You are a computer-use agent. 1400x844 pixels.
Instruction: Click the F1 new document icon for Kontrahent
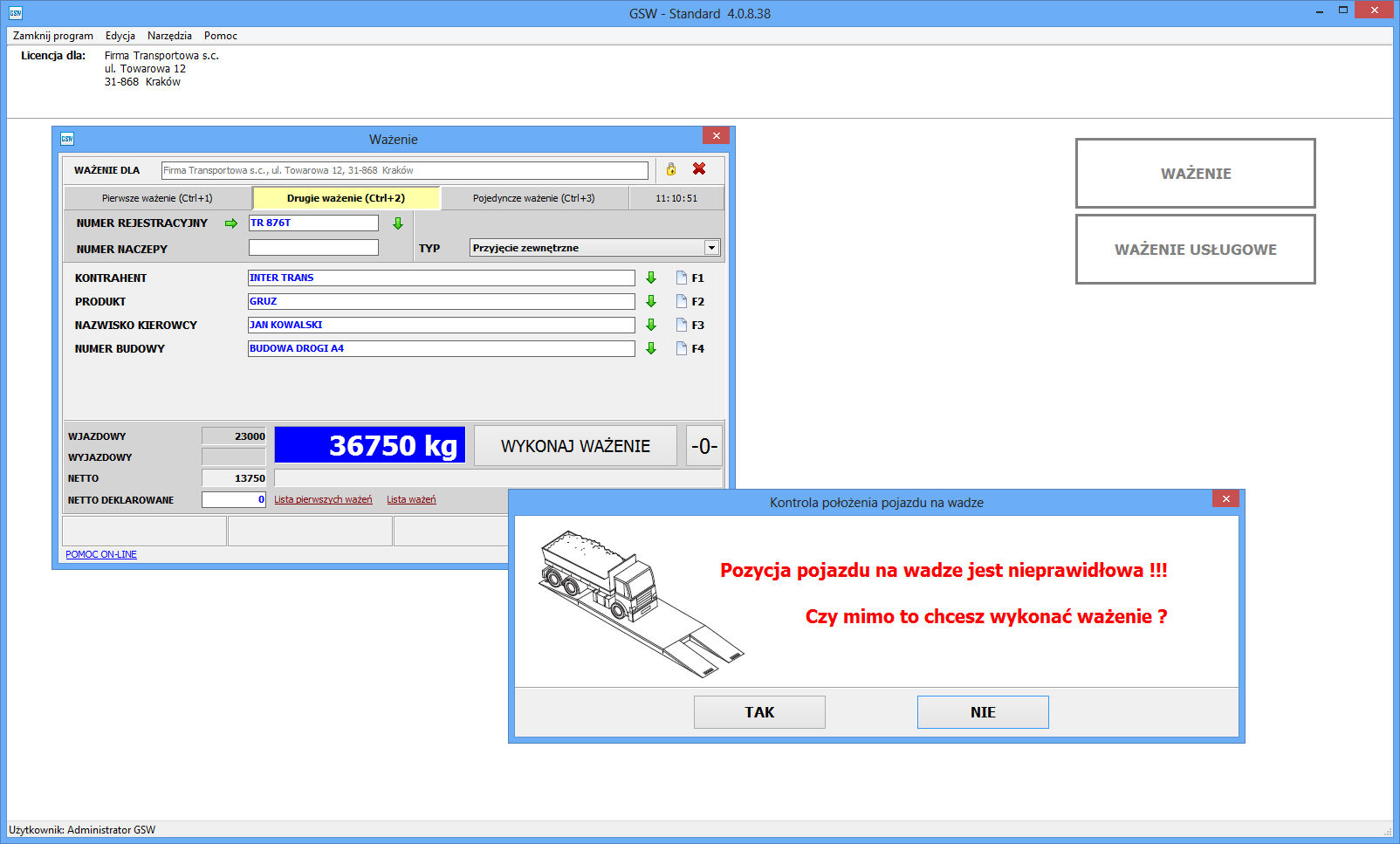click(x=682, y=278)
